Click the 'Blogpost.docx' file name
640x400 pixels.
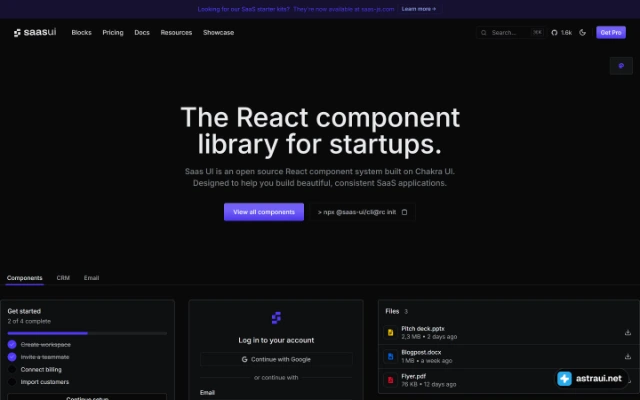click(x=421, y=353)
